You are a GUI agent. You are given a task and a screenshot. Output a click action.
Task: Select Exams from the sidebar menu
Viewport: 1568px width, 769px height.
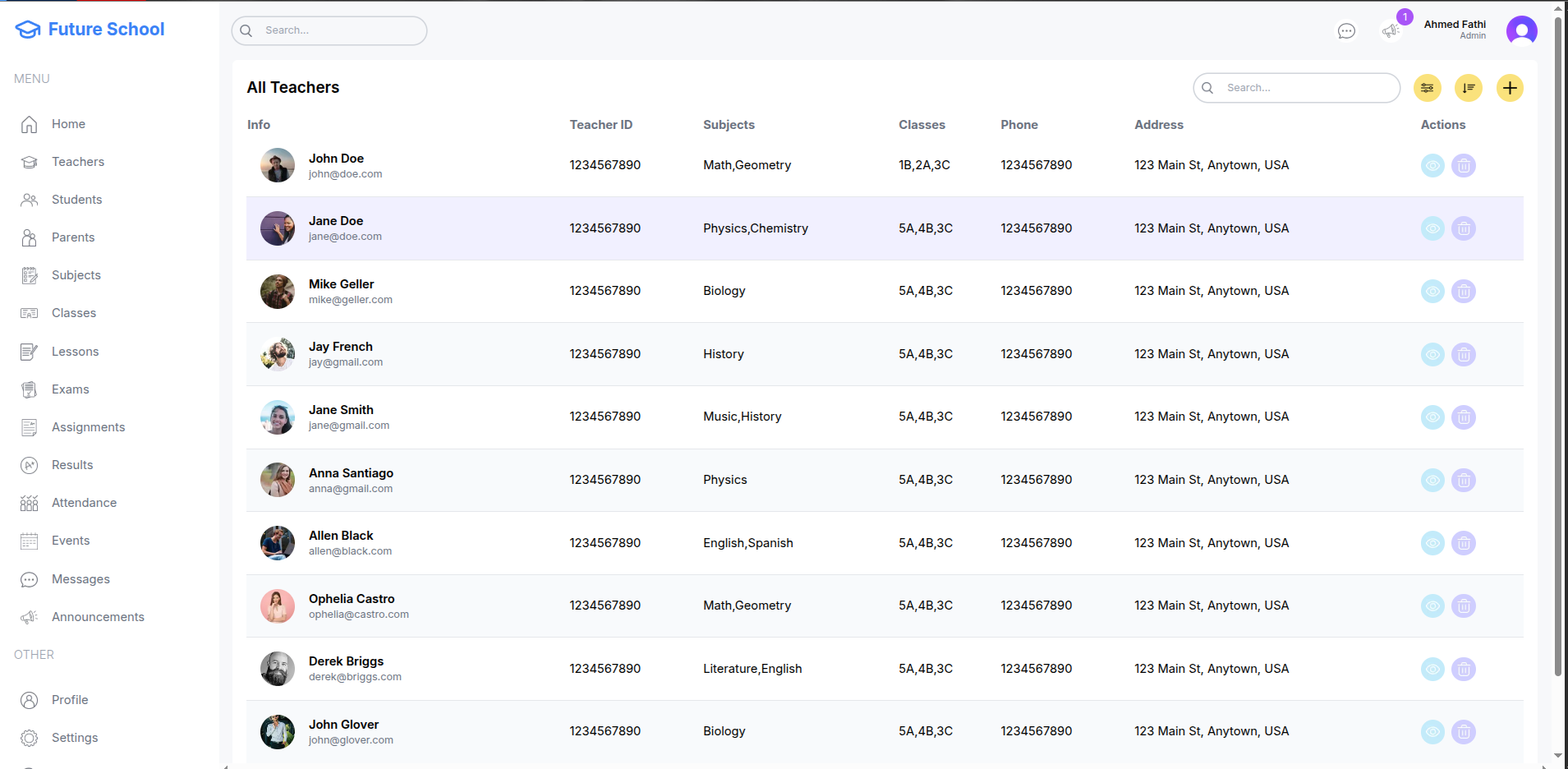coord(70,389)
